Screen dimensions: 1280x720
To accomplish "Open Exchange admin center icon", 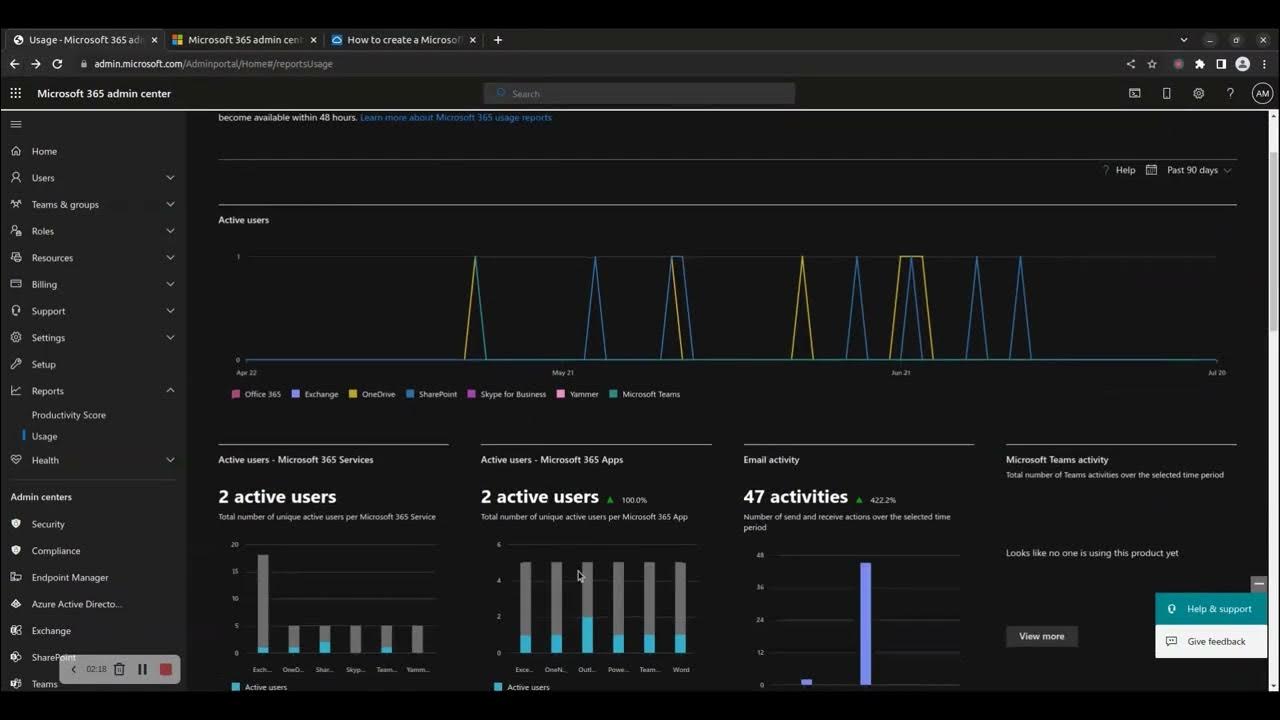I will pos(16,630).
